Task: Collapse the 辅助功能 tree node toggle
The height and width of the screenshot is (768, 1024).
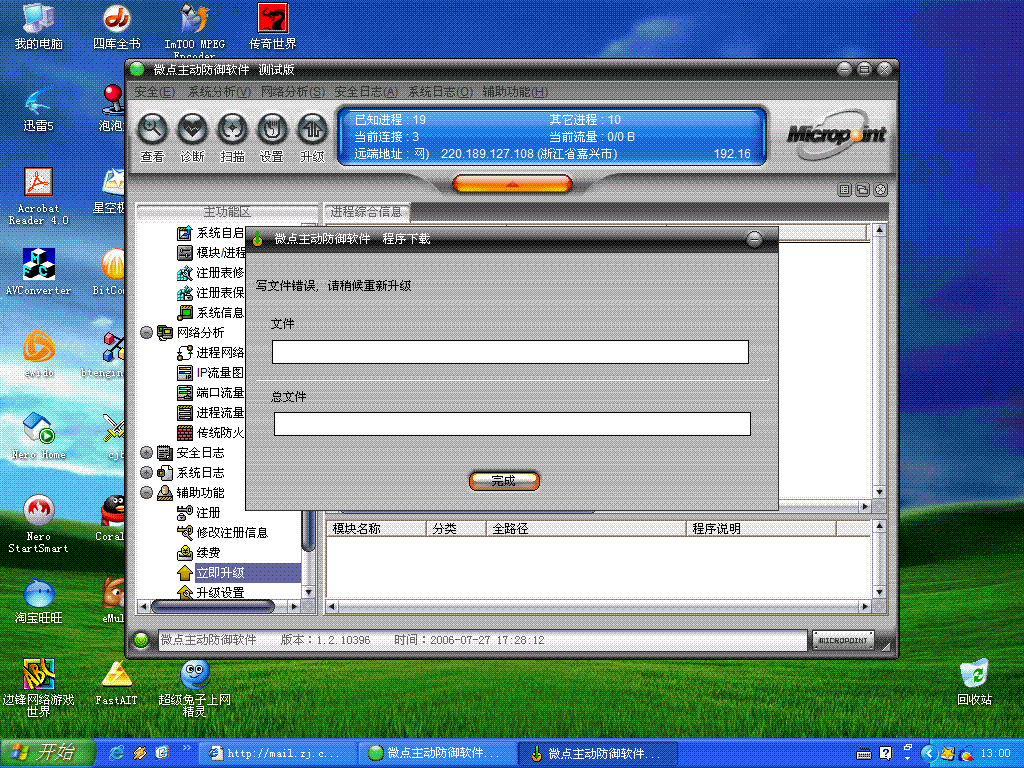Action: 147,492
